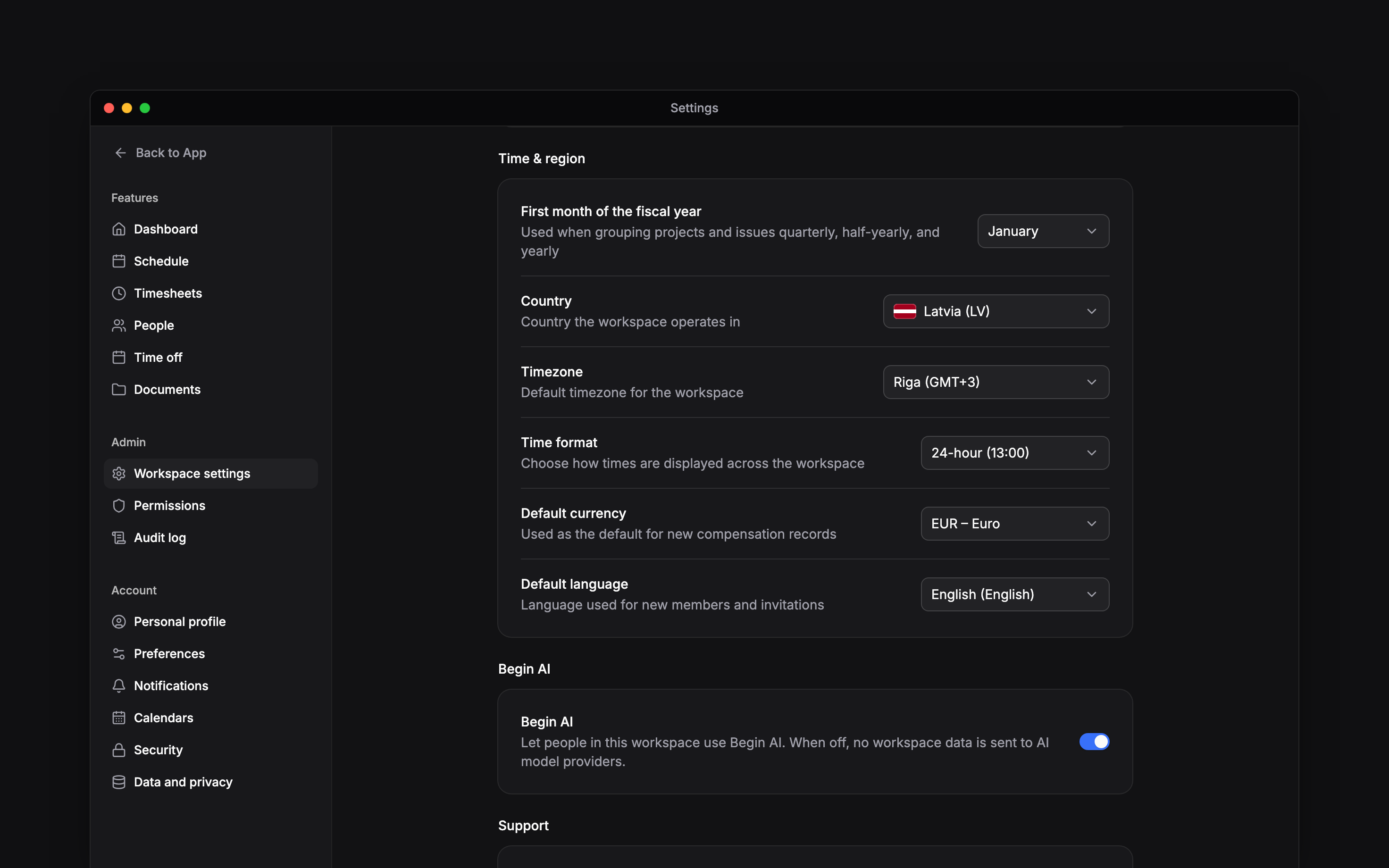Click the People users icon
This screenshot has width=1389, height=868.
point(119,325)
